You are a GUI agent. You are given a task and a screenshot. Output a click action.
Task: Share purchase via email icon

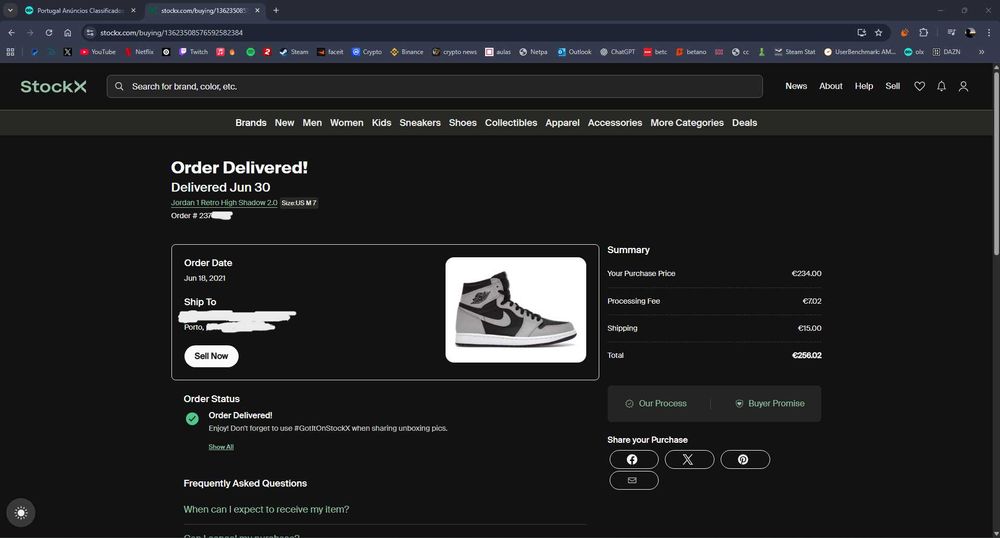point(633,480)
